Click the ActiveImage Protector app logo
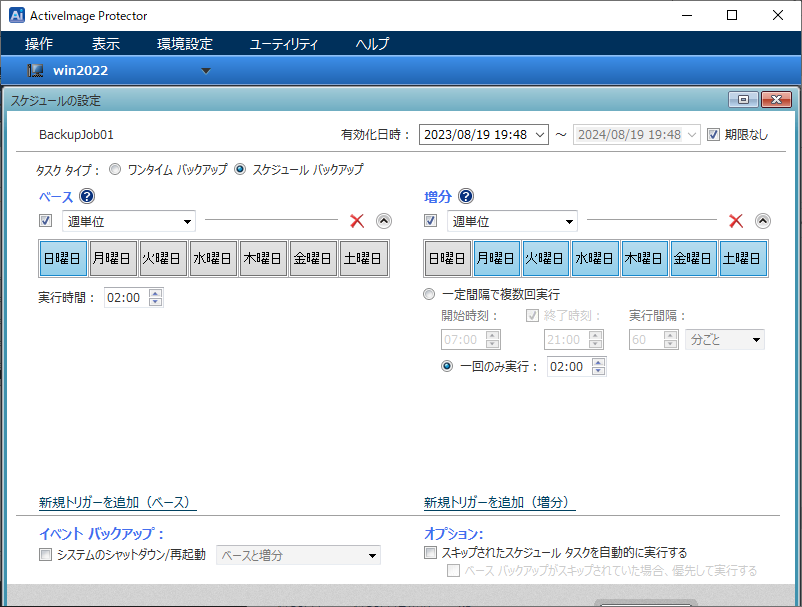 tap(17, 15)
